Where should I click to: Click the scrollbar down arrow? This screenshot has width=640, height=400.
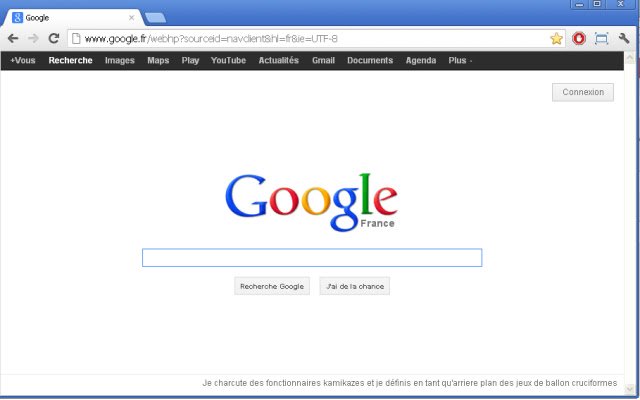629,389
